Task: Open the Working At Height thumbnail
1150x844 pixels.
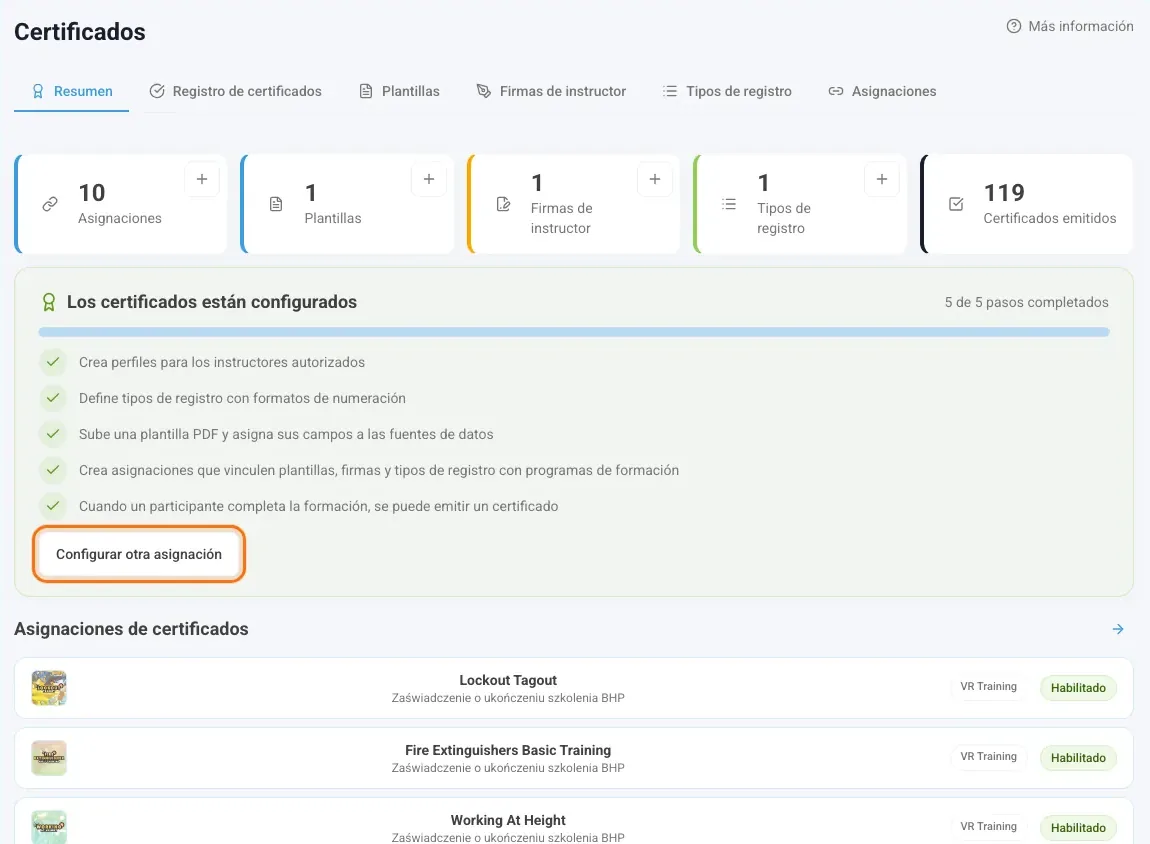Action: (49, 827)
